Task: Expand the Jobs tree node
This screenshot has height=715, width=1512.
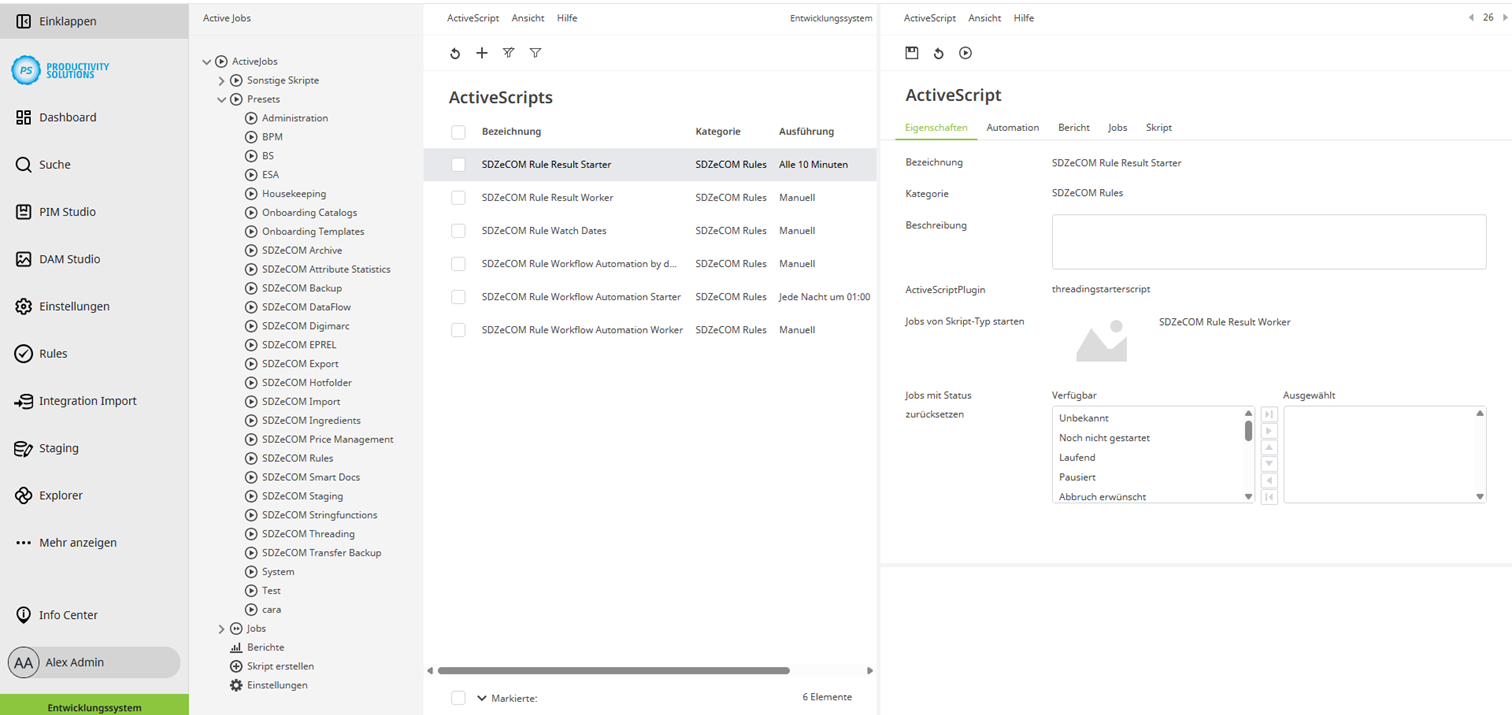Action: pos(222,629)
